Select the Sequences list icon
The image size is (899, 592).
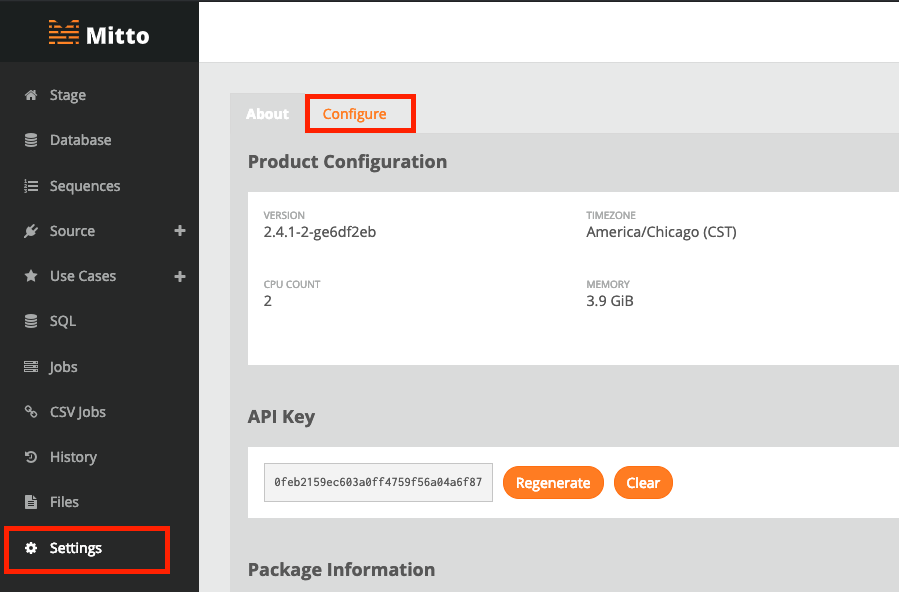tap(31, 186)
